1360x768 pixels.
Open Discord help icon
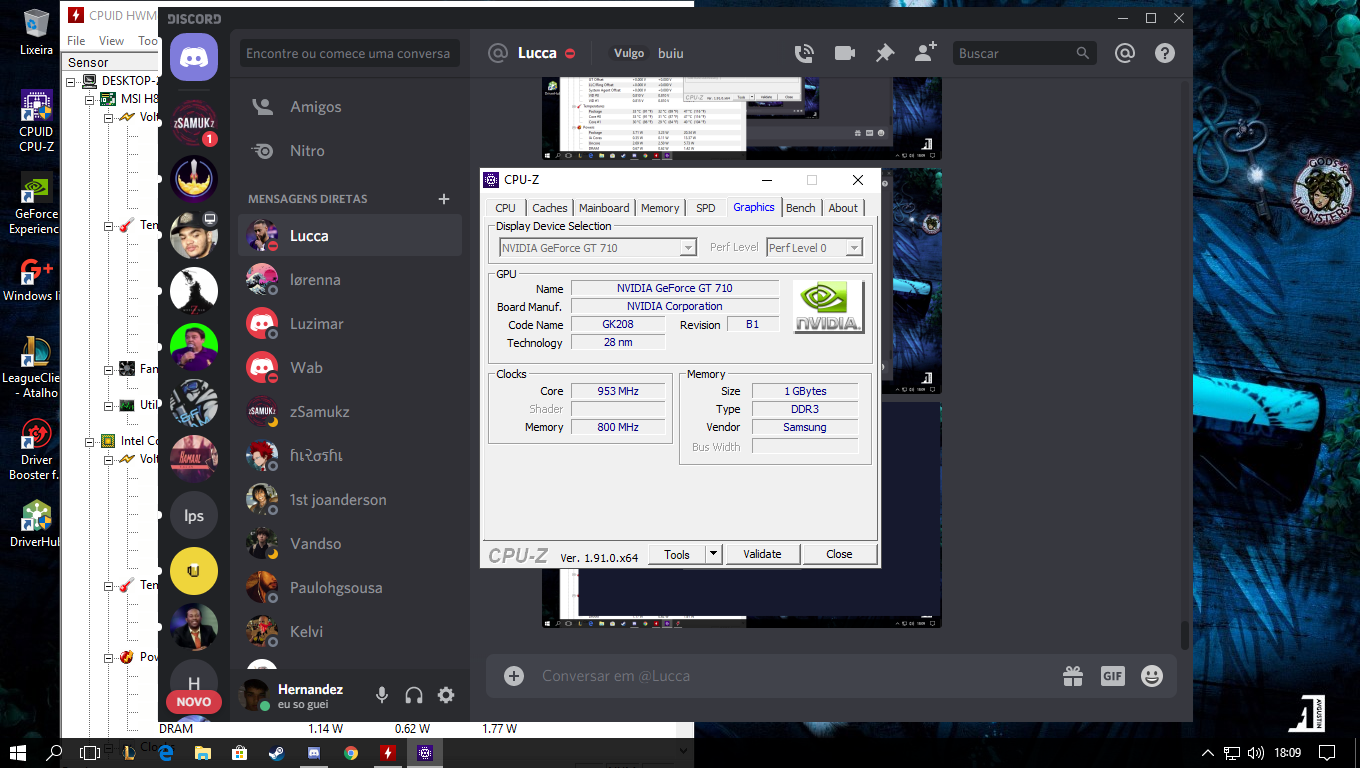point(1165,54)
